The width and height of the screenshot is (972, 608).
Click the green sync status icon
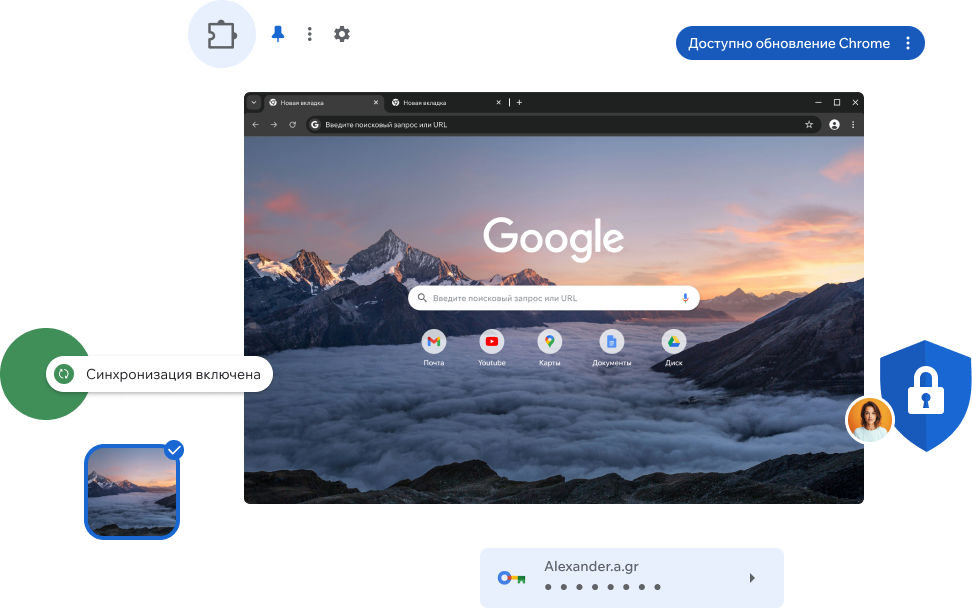(63, 374)
